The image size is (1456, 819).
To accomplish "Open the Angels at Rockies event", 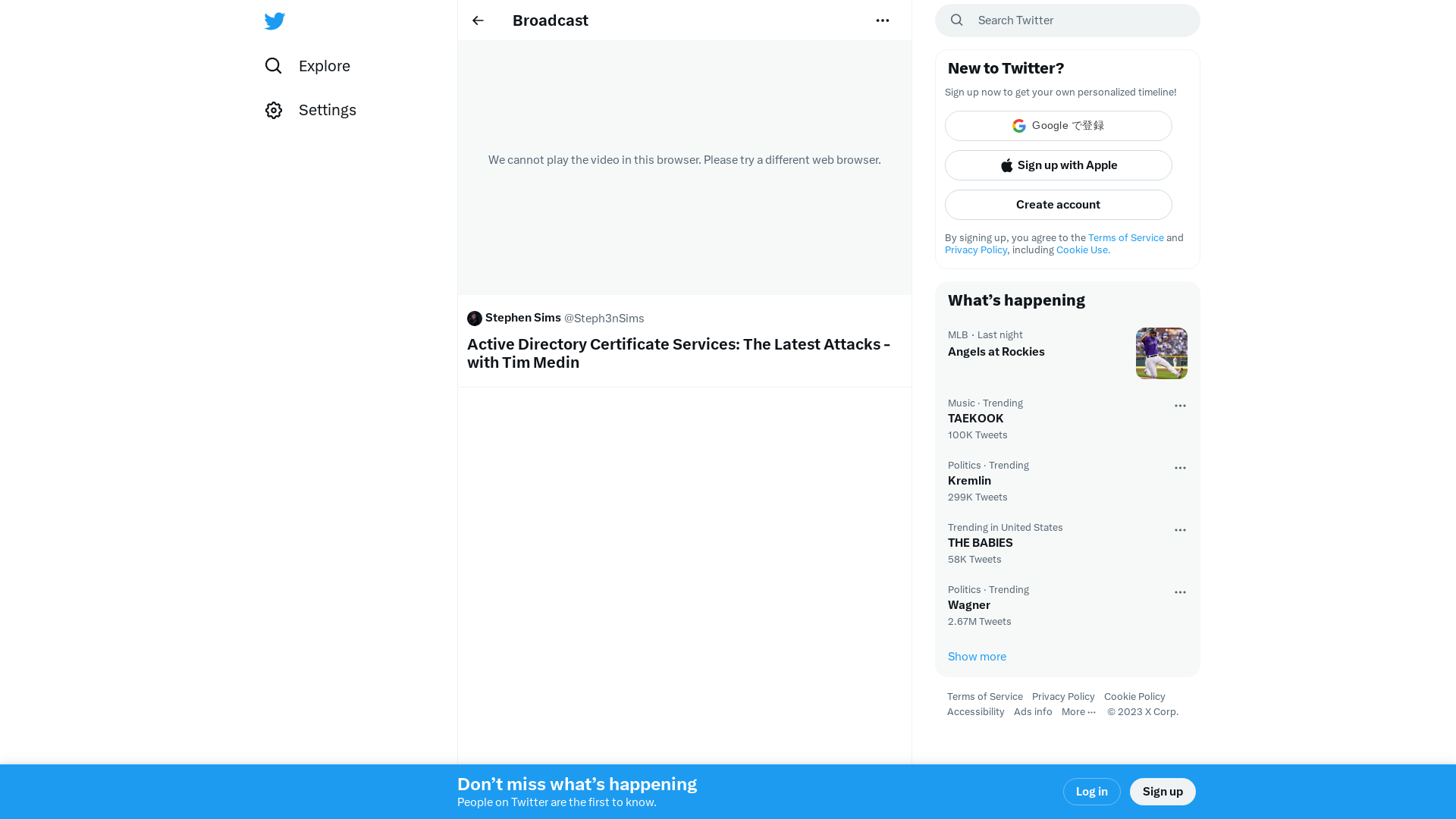I will (1068, 353).
